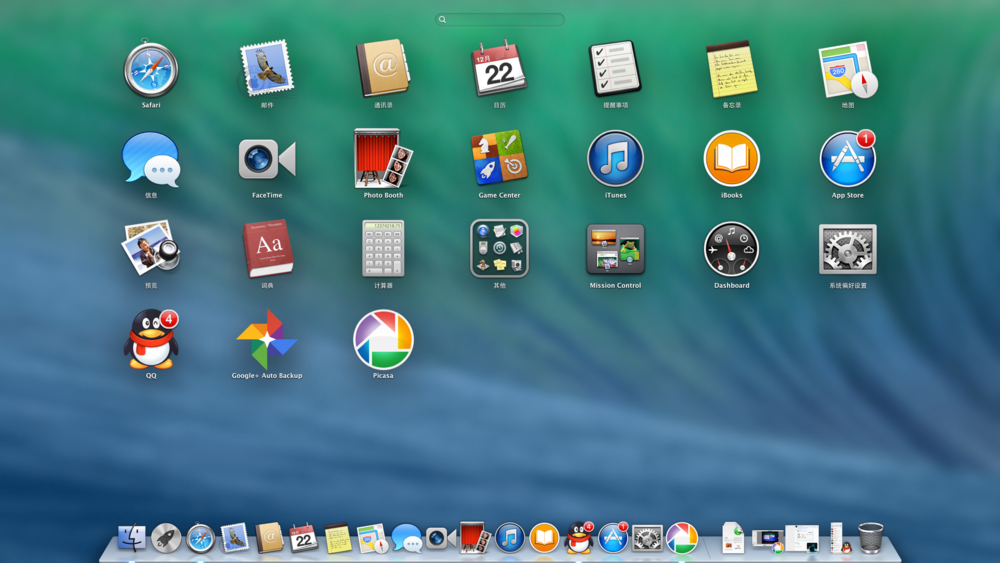Click the Launchpad rocket in the Dock

[x=166, y=538]
